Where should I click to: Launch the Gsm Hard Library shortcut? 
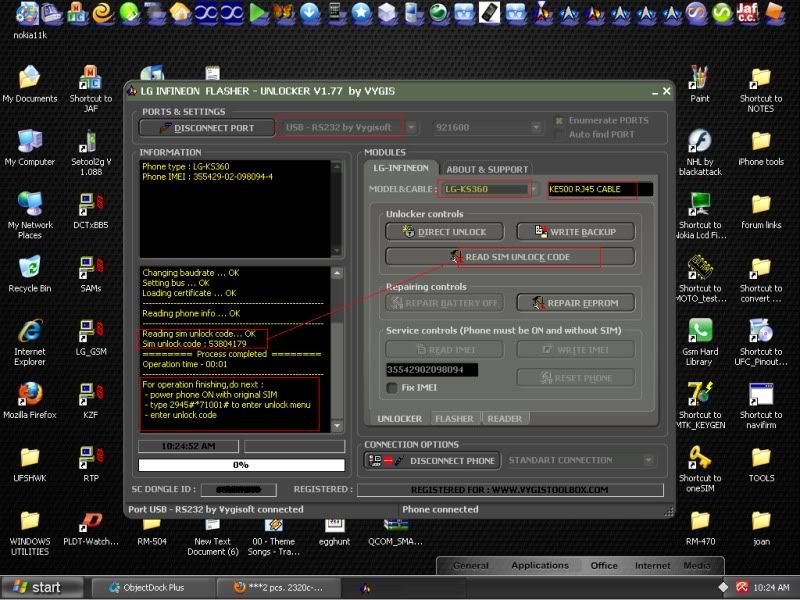coord(699,342)
